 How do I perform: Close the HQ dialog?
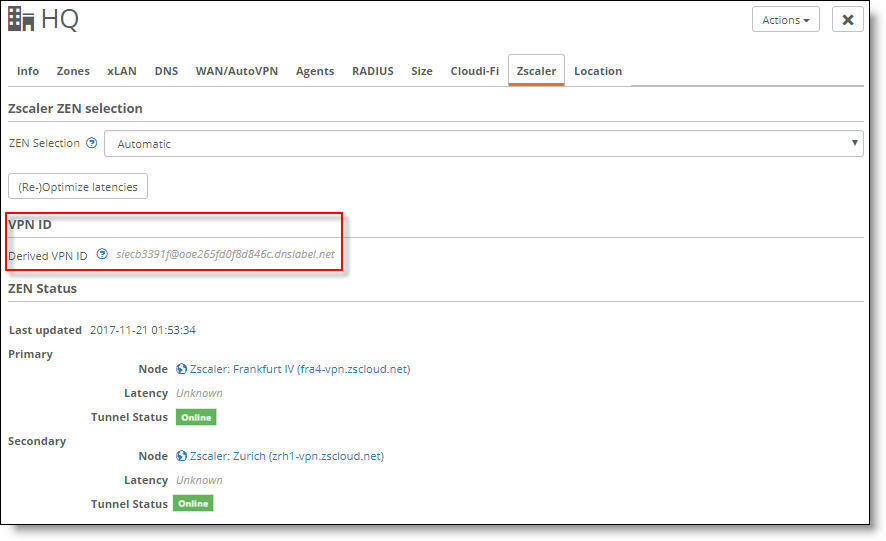point(848,20)
